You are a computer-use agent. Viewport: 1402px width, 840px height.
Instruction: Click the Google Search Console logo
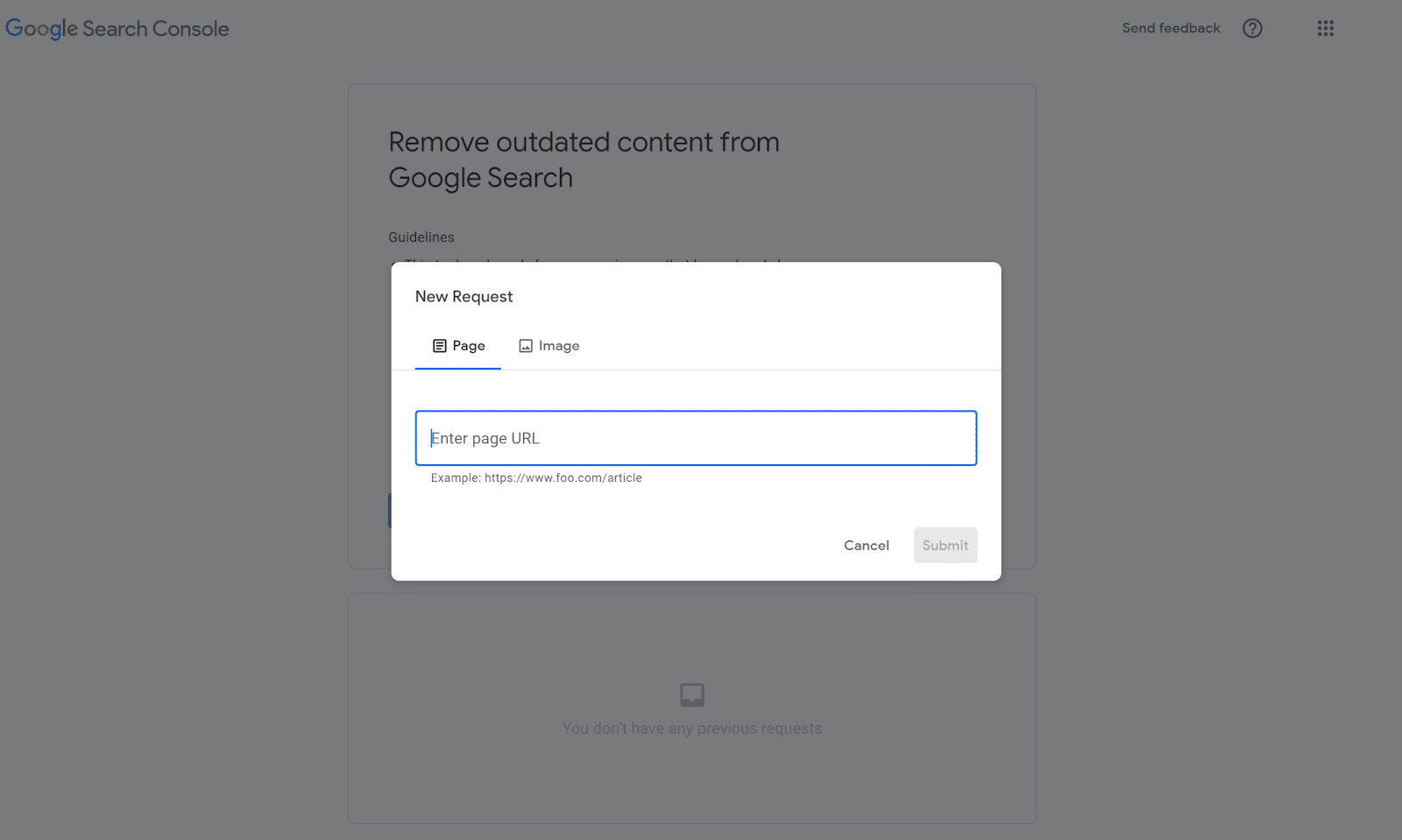coord(117,28)
